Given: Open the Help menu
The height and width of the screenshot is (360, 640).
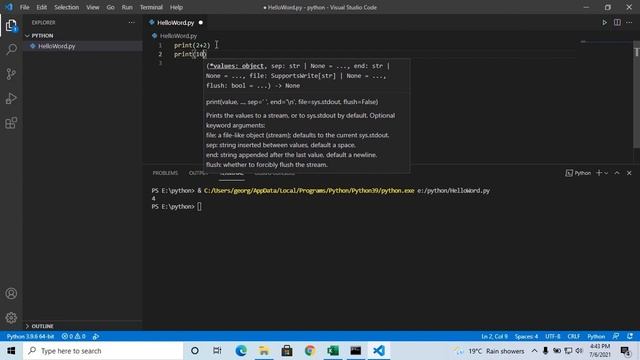Looking at the screenshot, I should coord(176,7).
